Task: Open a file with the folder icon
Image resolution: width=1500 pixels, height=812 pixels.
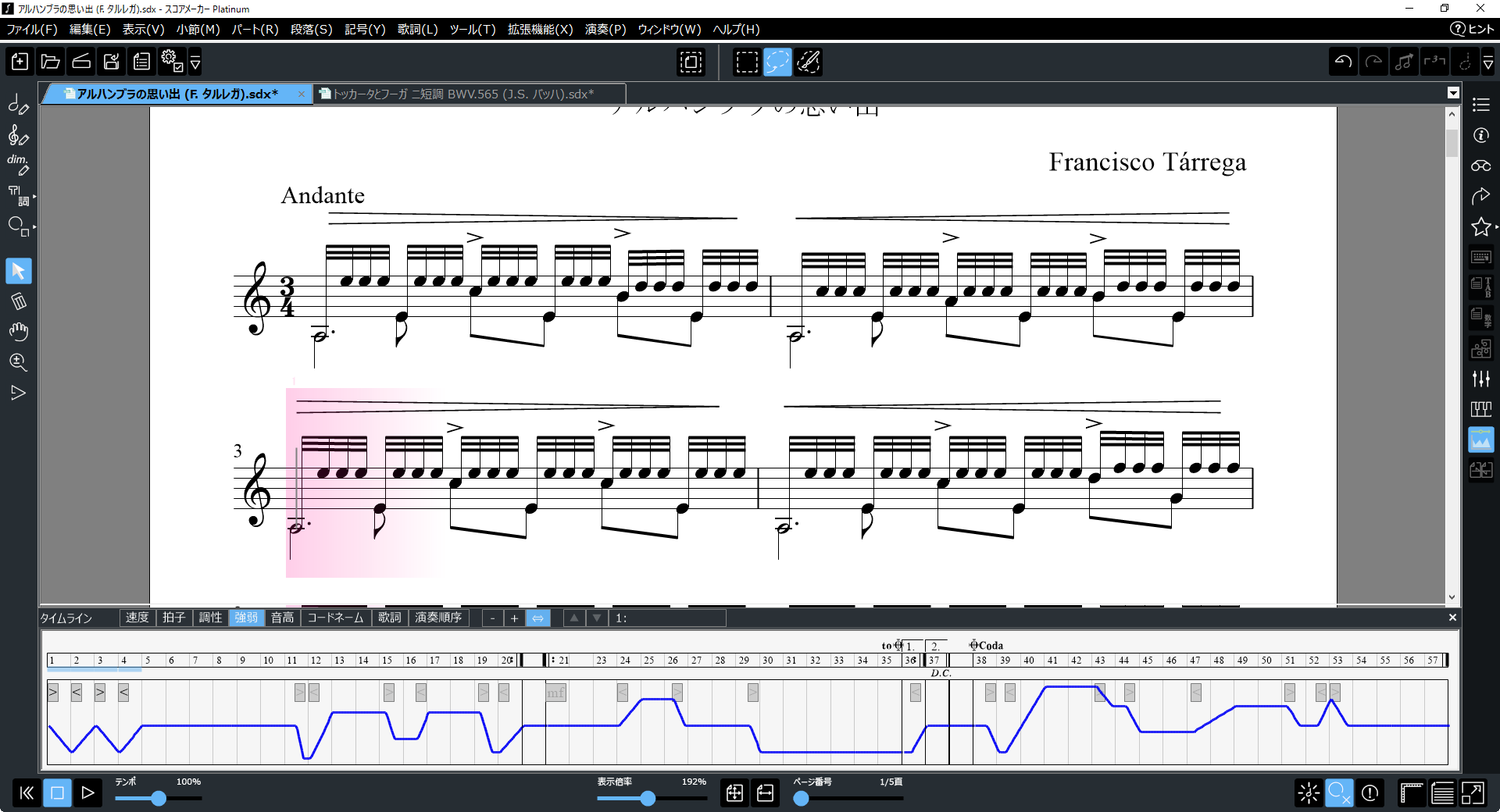Action: (51, 62)
